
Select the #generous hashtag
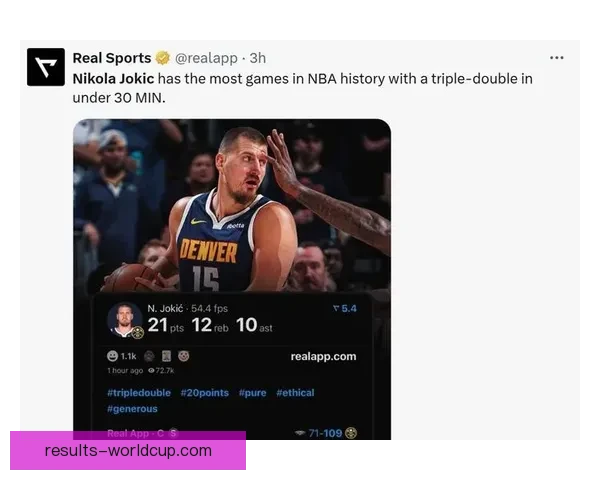pyautogui.click(x=132, y=409)
